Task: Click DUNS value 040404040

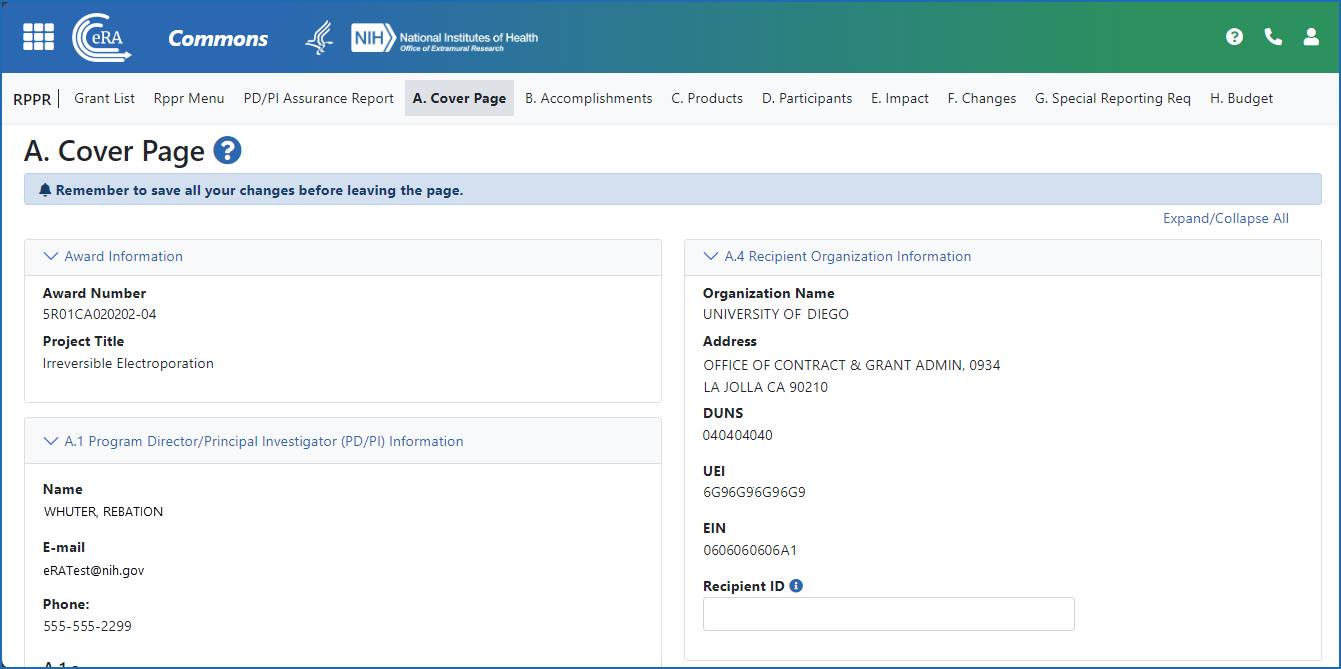Action: click(x=738, y=435)
